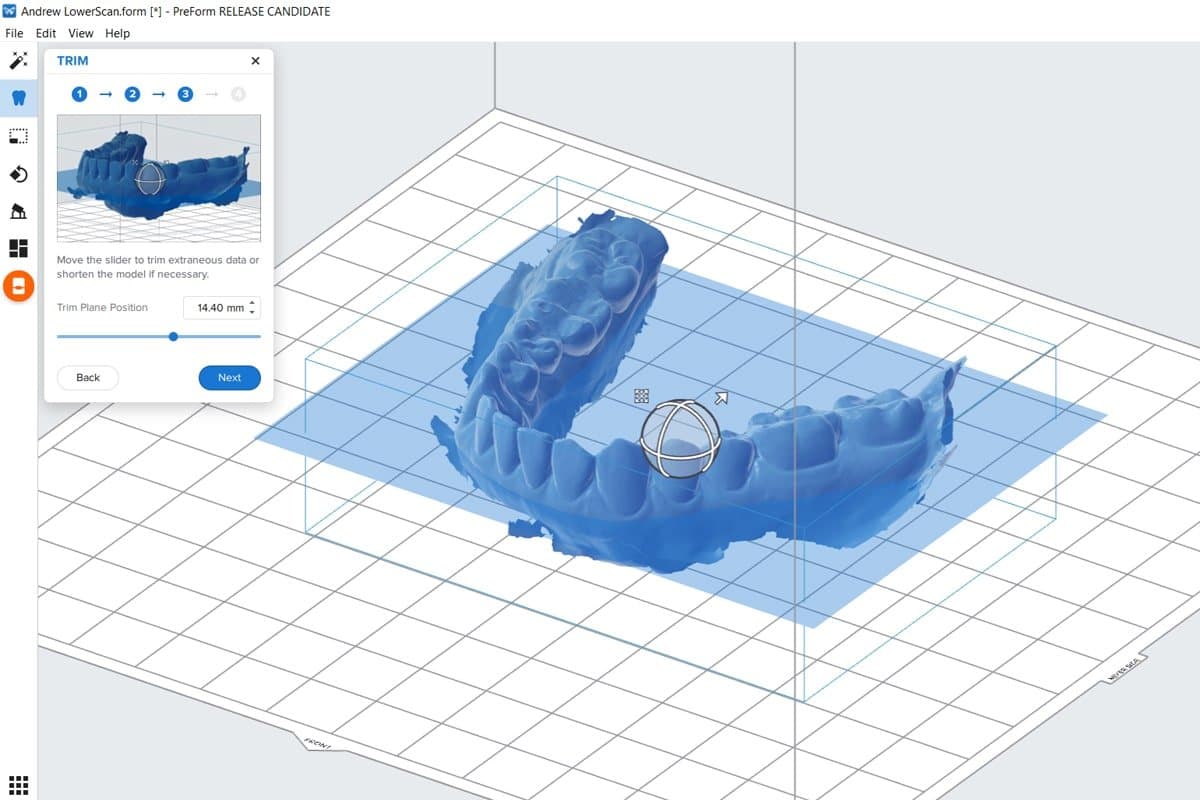Open the dental workflow tooth tool
This screenshot has height=800, width=1200.
(18, 97)
